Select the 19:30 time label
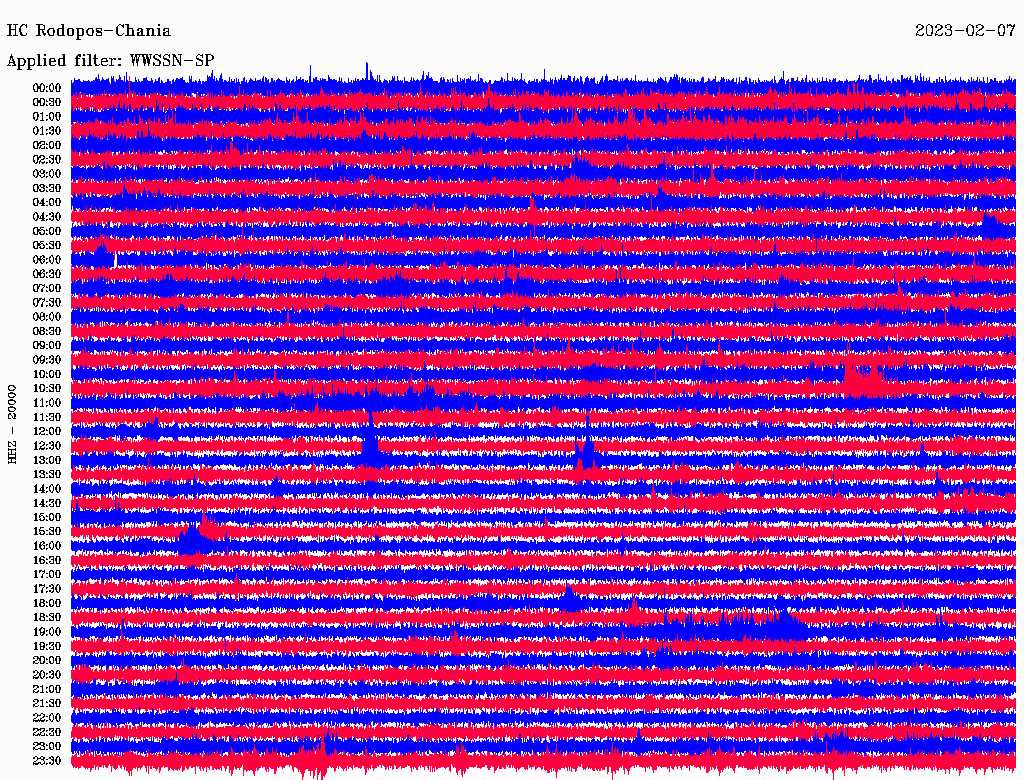The height and width of the screenshot is (780, 1024). [47, 647]
